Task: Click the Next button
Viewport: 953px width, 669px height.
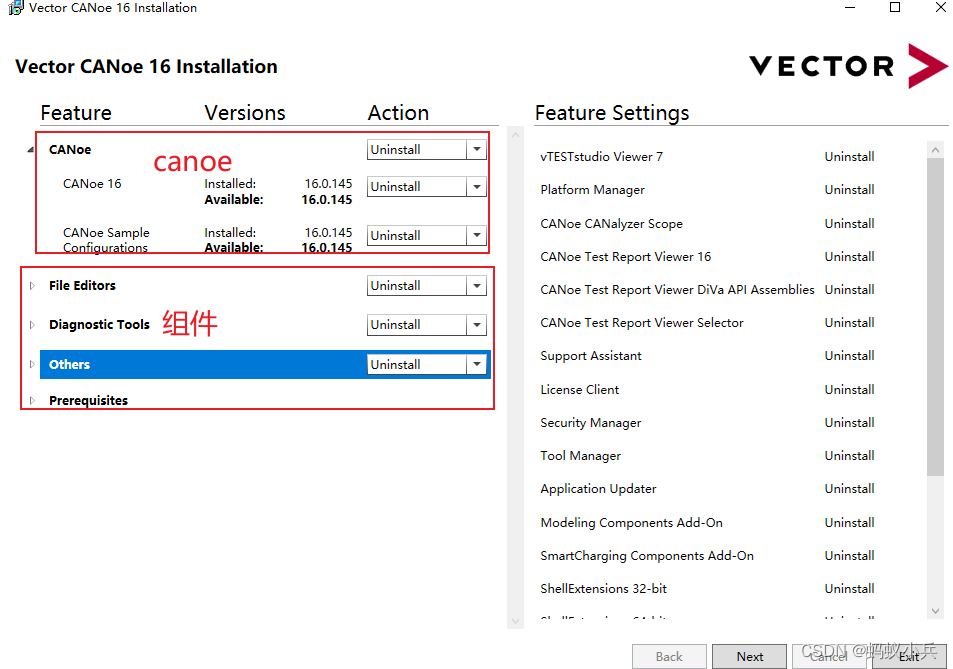Action: [748, 656]
